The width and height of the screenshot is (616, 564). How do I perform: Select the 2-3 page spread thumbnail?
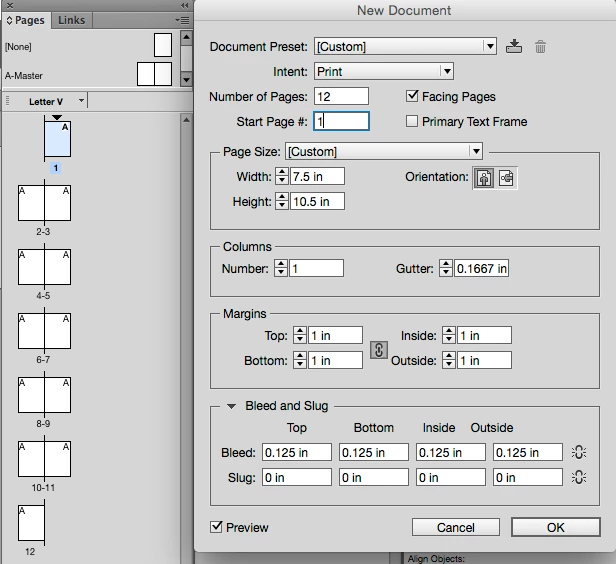click(x=44, y=203)
